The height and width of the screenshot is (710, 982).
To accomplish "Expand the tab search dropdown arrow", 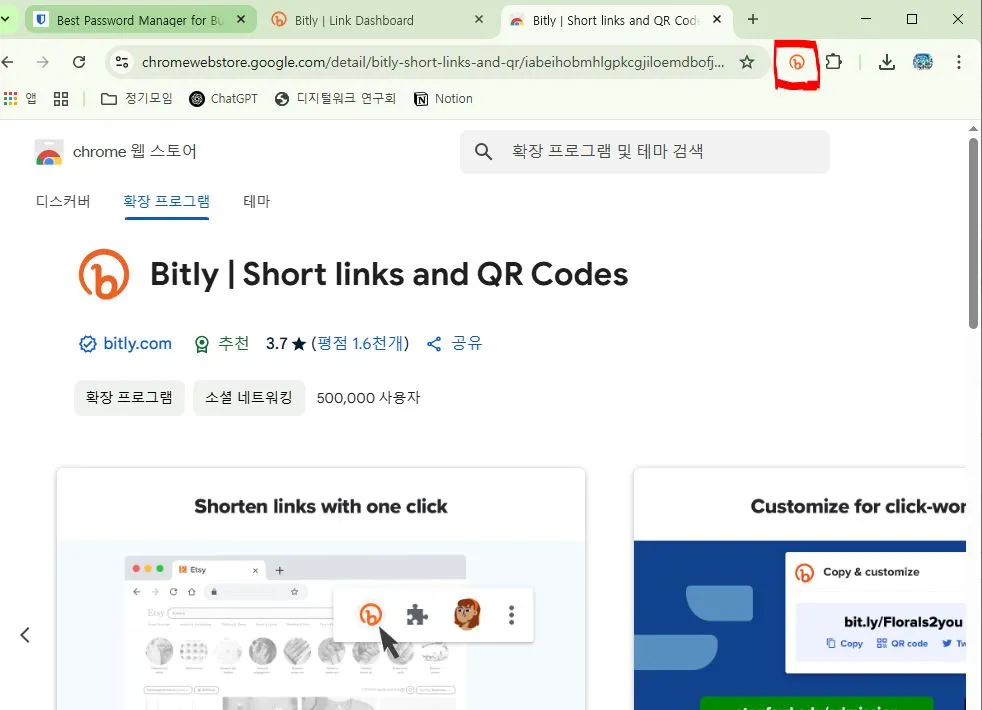I will click(x=5, y=19).
